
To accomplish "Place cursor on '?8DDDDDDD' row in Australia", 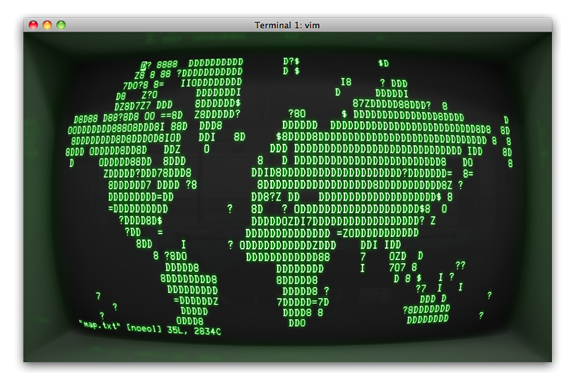I will (x=426, y=309).
